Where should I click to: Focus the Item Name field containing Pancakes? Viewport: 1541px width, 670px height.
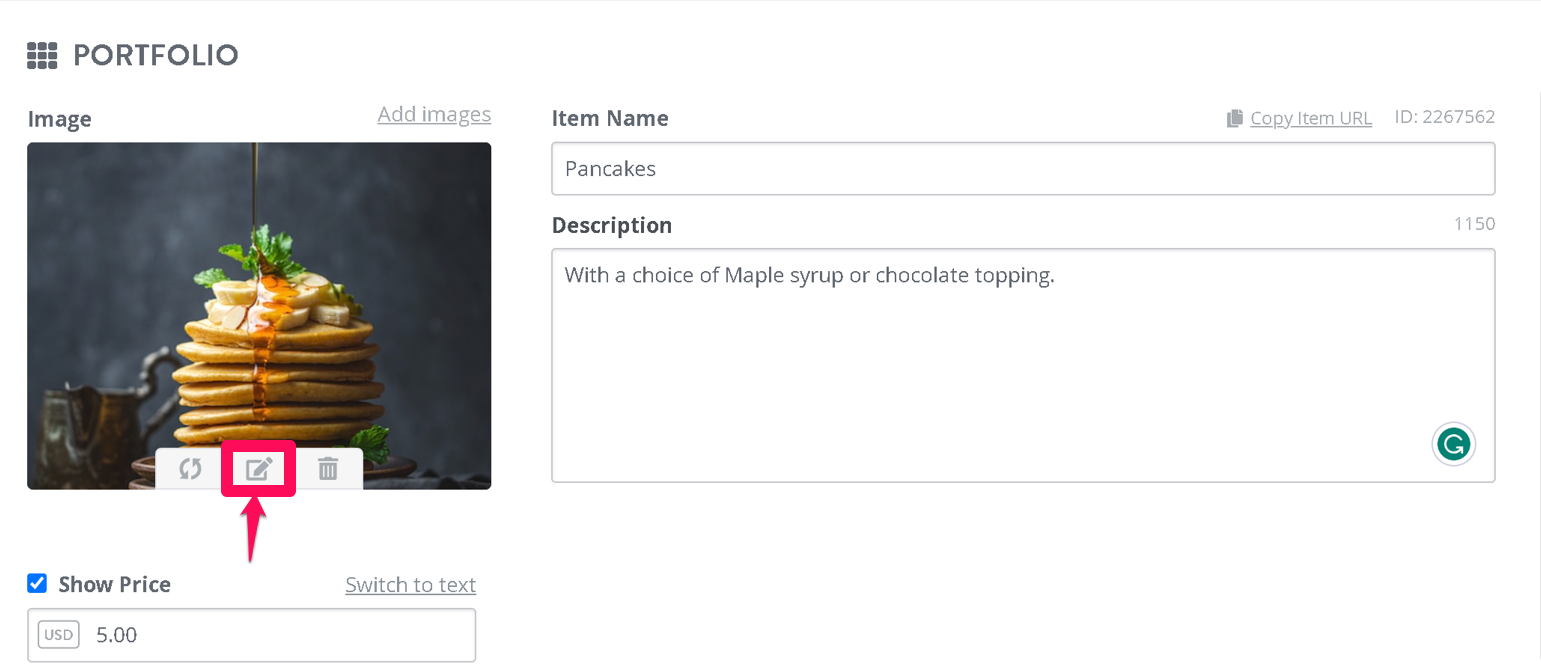[x=1023, y=169]
